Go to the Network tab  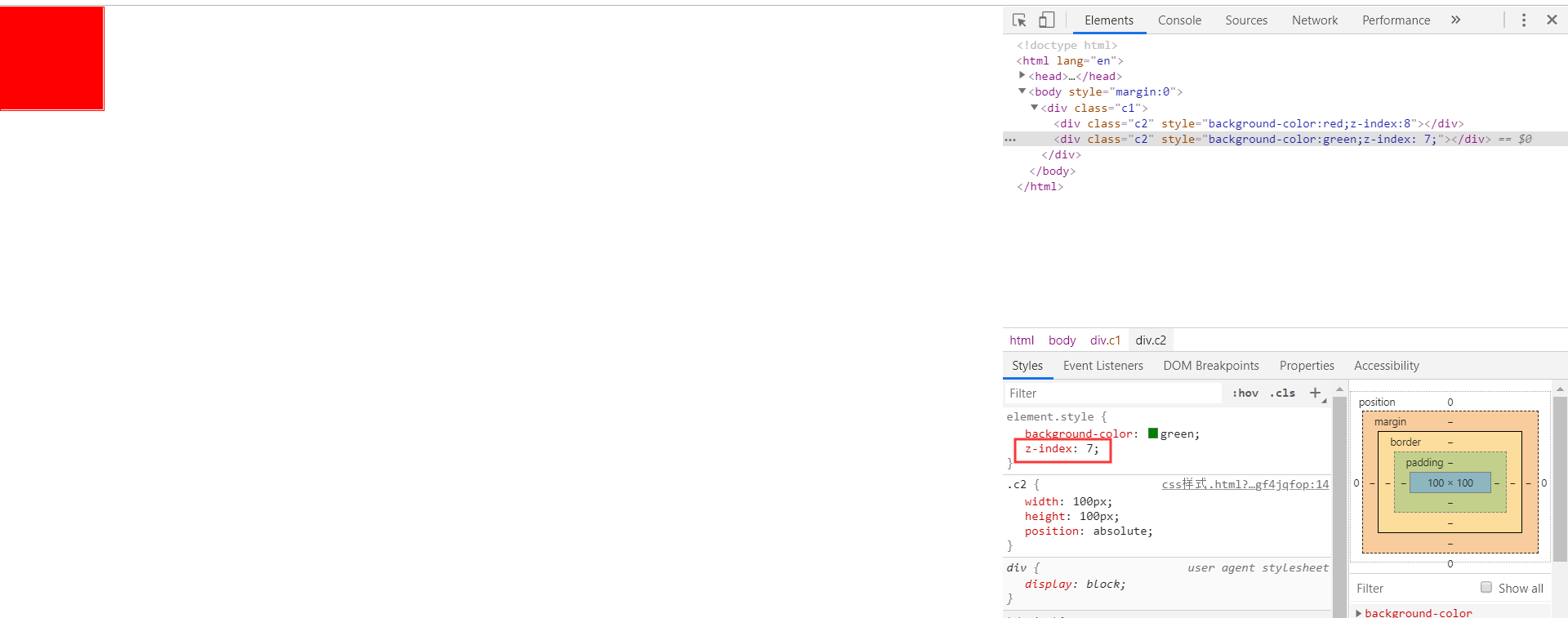click(x=1315, y=20)
